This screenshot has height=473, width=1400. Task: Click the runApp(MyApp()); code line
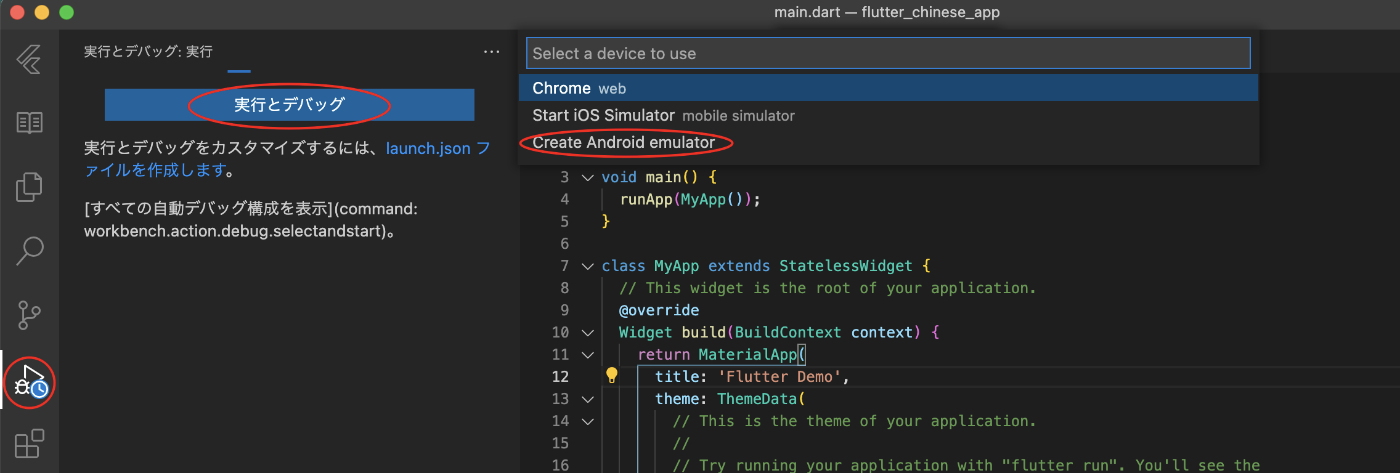(x=690, y=199)
